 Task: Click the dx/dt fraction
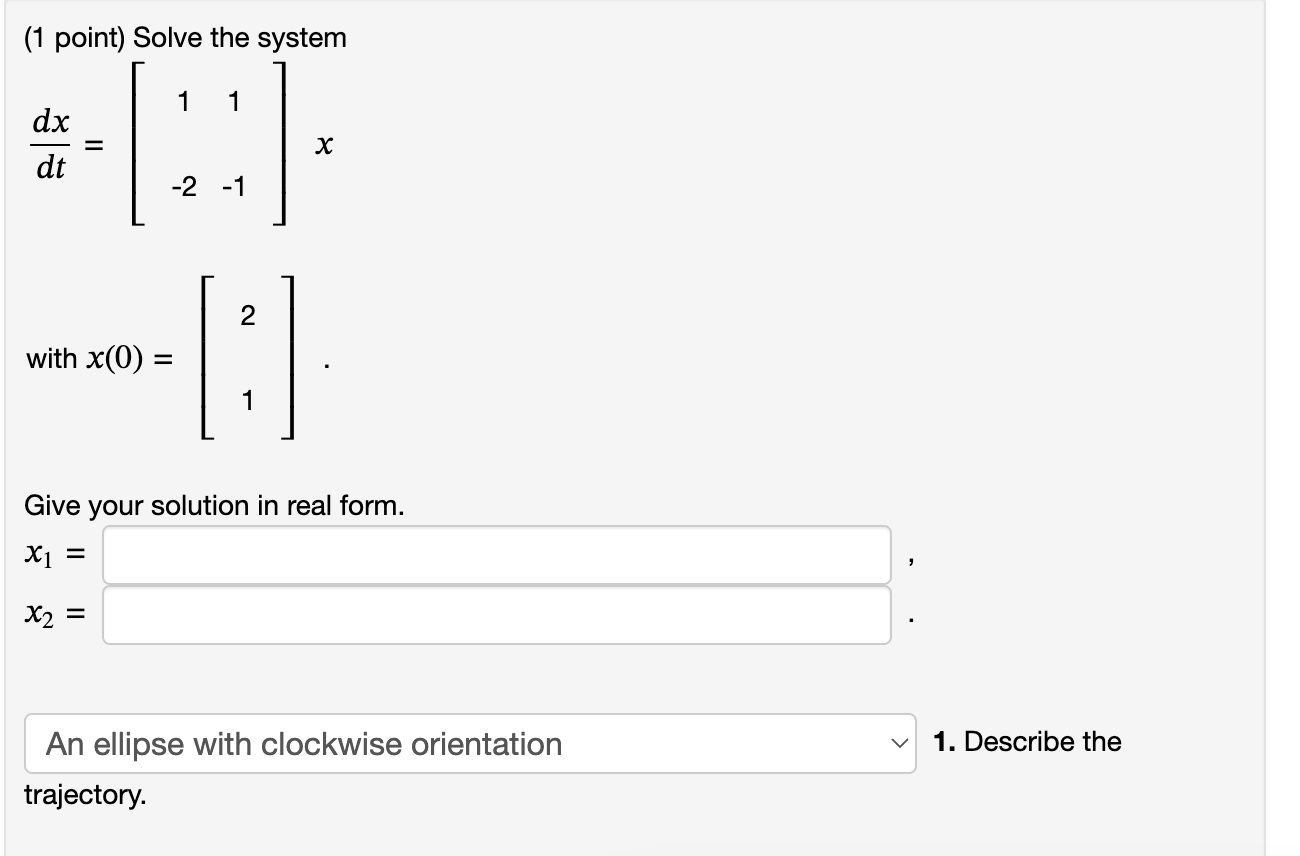tap(52, 146)
